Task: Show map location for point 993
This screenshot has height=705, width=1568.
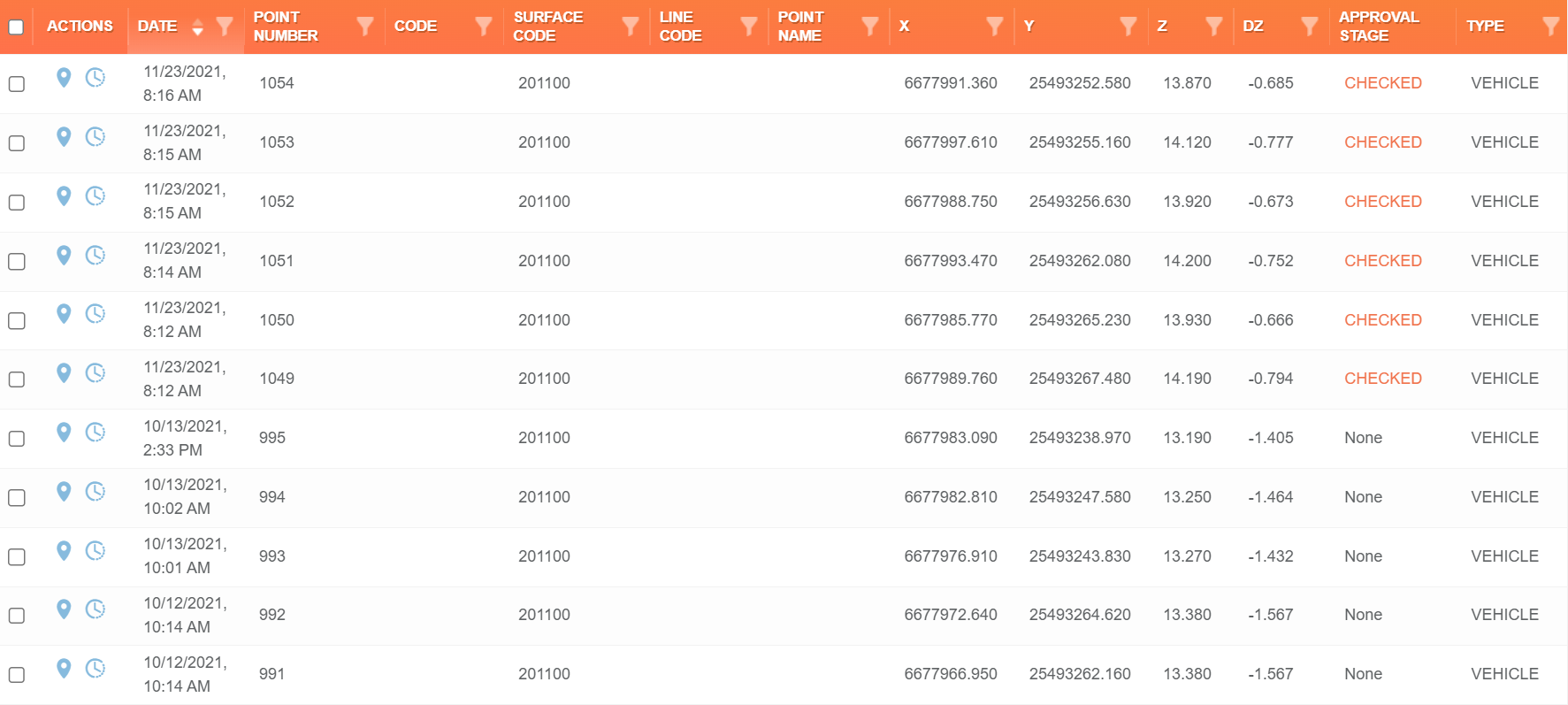Action: pos(64,551)
